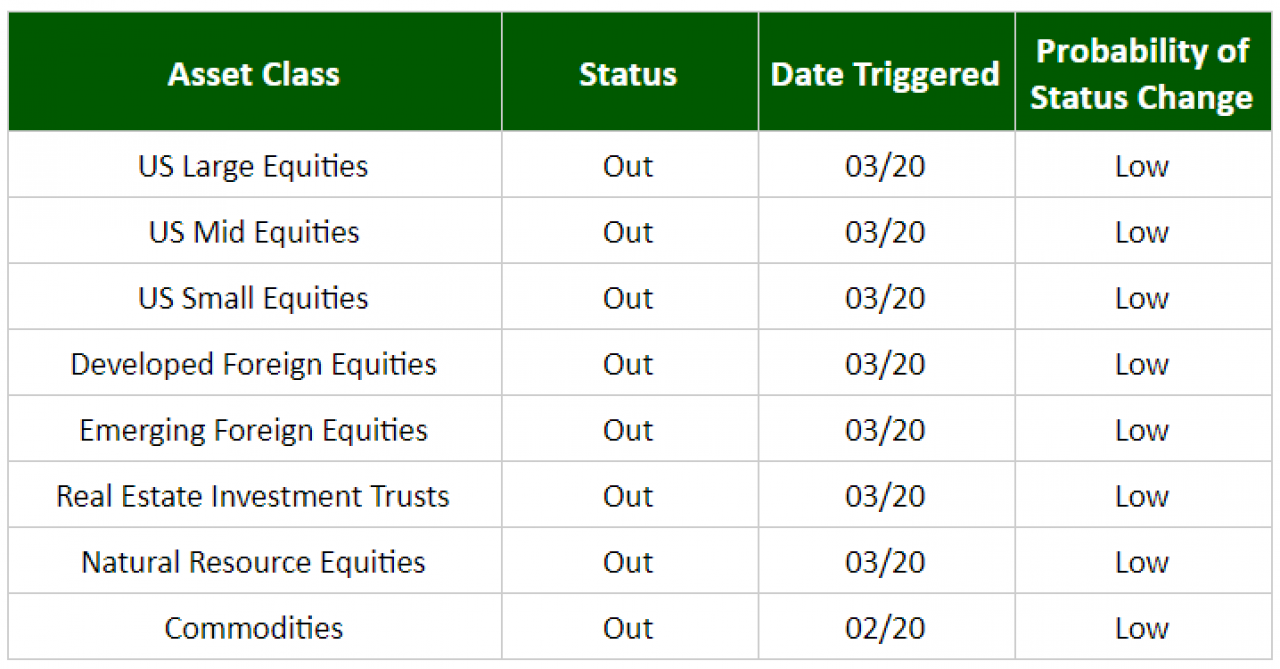Select the US Large Equities cell
The width and height of the screenshot is (1280, 669).
click(254, 166)
